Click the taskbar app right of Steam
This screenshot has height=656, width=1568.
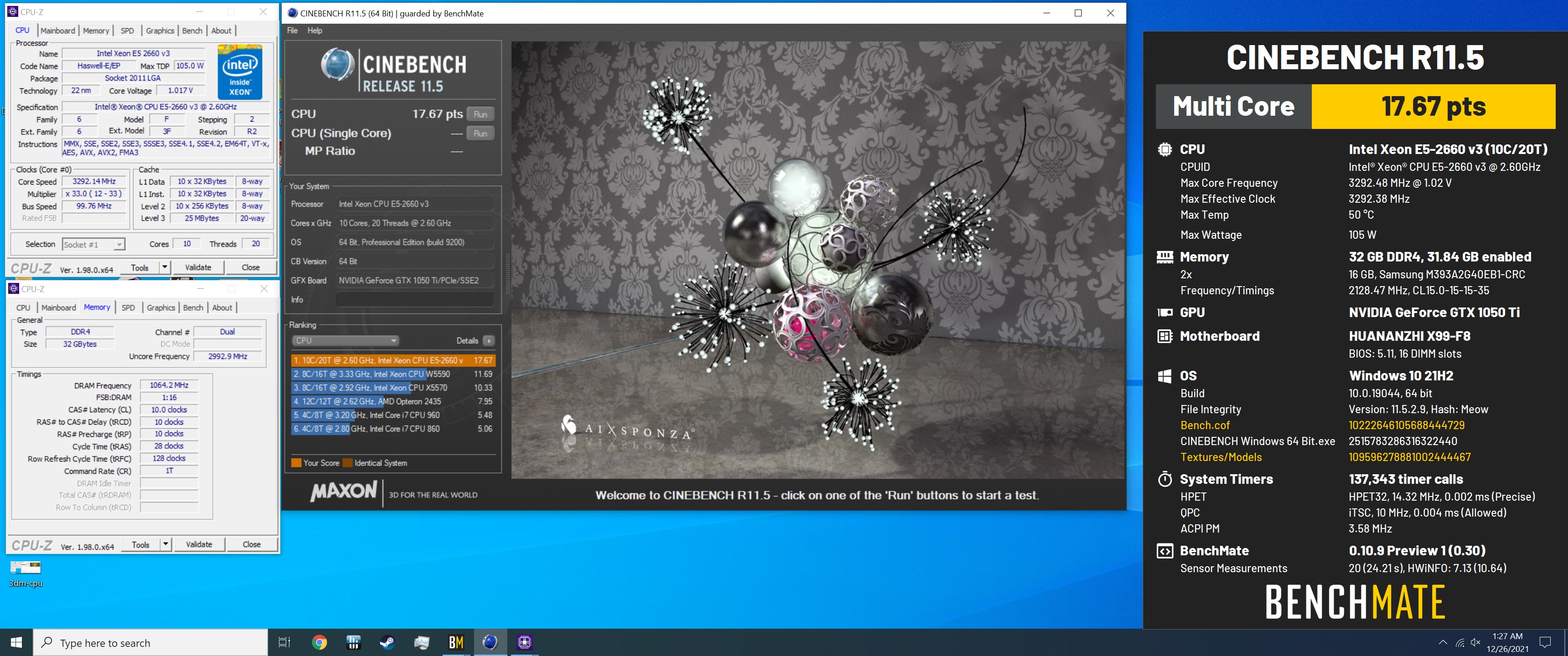(421, 642)
